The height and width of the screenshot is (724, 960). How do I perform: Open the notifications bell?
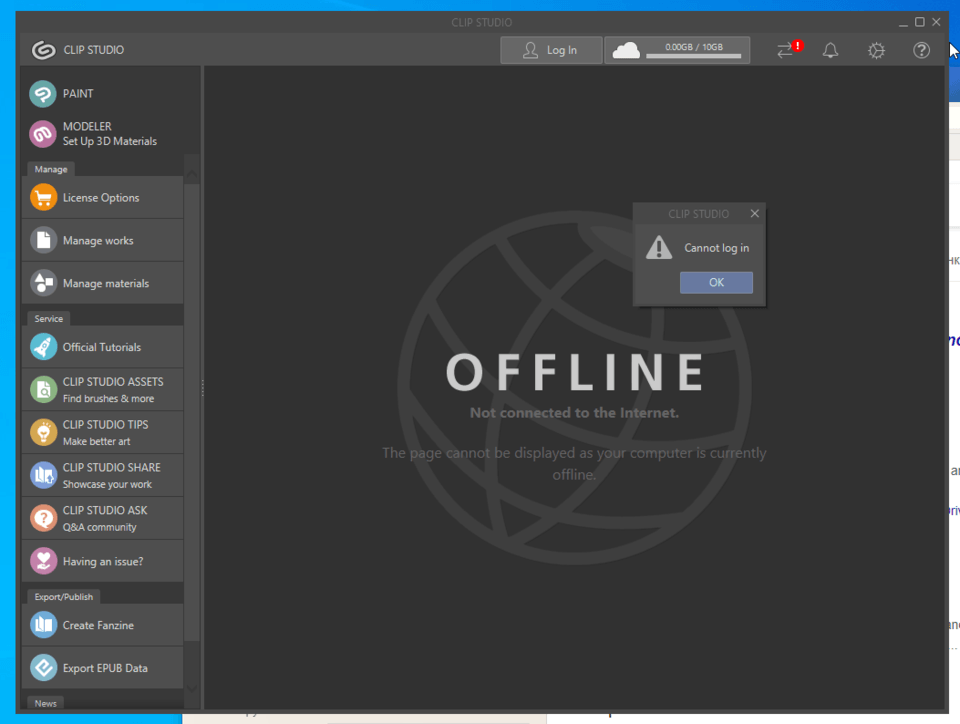pyautogui.click(x=830, y=50)
